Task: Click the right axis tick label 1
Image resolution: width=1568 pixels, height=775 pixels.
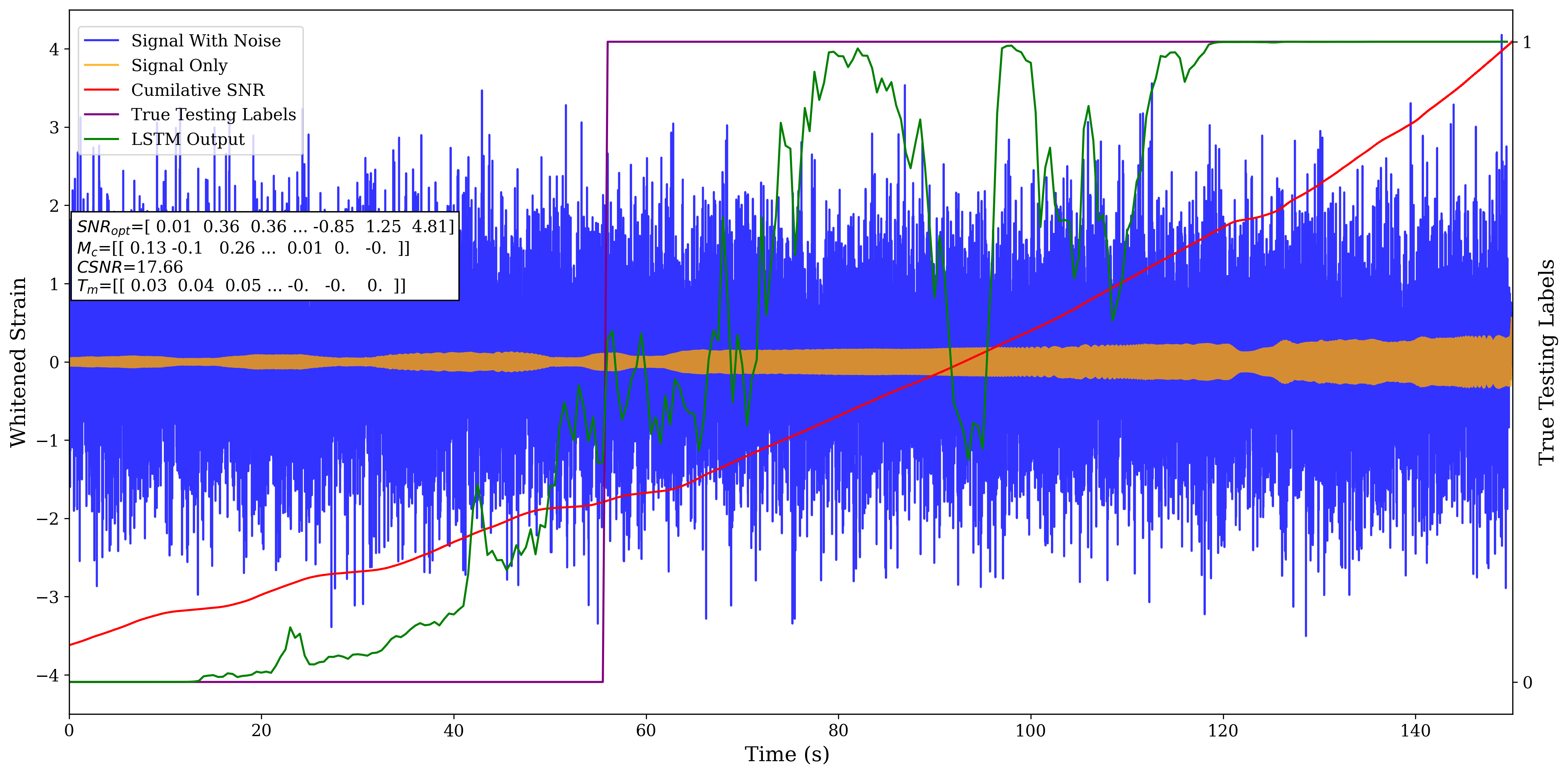Action: [1526, 42]
